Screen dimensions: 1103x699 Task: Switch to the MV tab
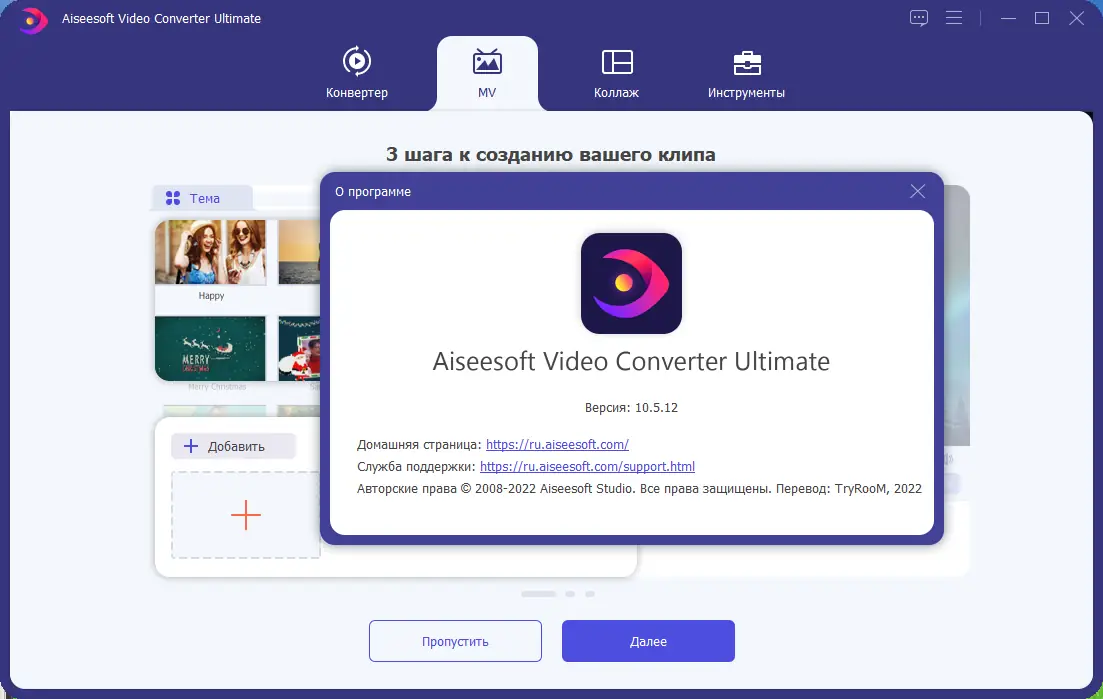pos(487,72)
